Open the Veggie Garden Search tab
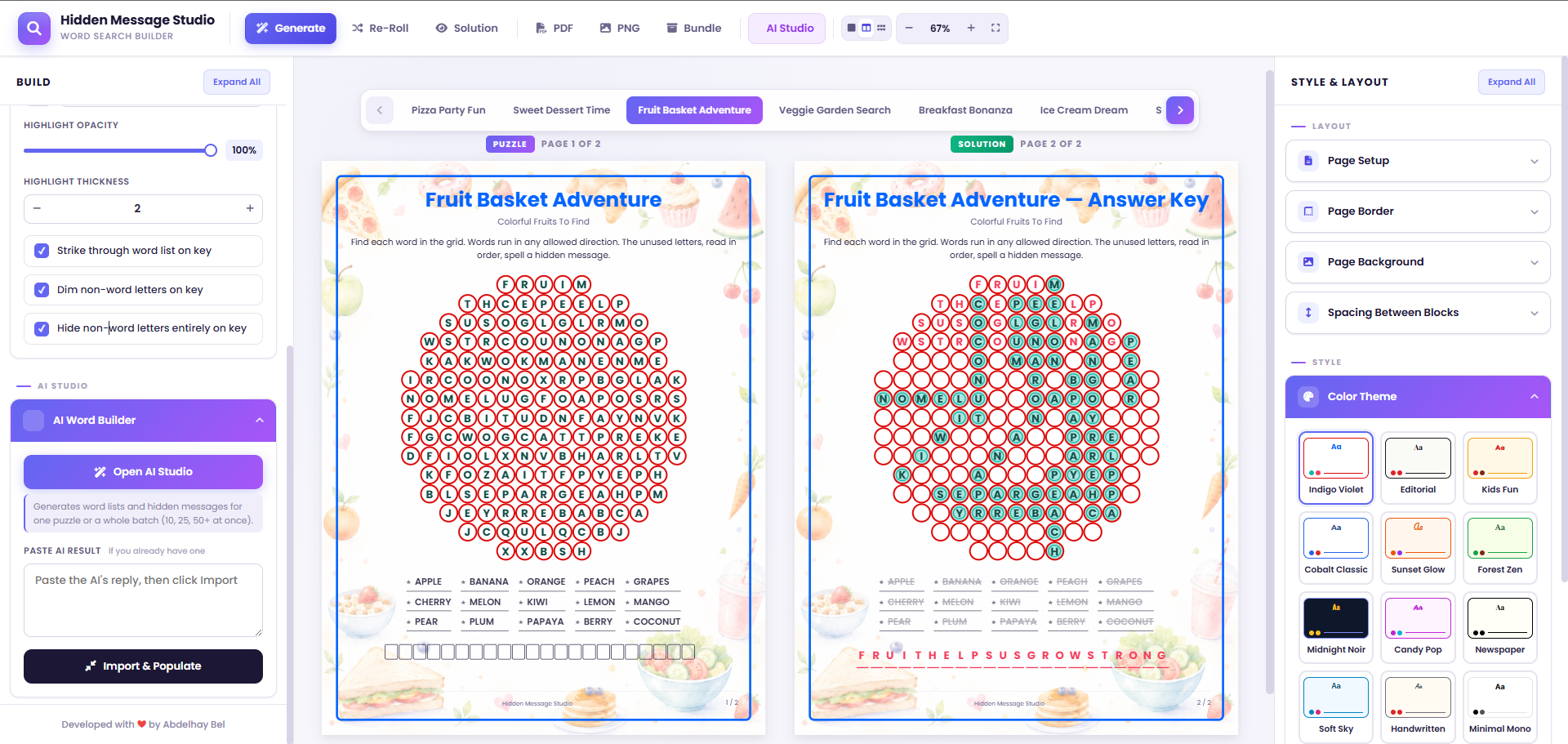This screenshot has width=1568, height=744. tap(835, 110)
